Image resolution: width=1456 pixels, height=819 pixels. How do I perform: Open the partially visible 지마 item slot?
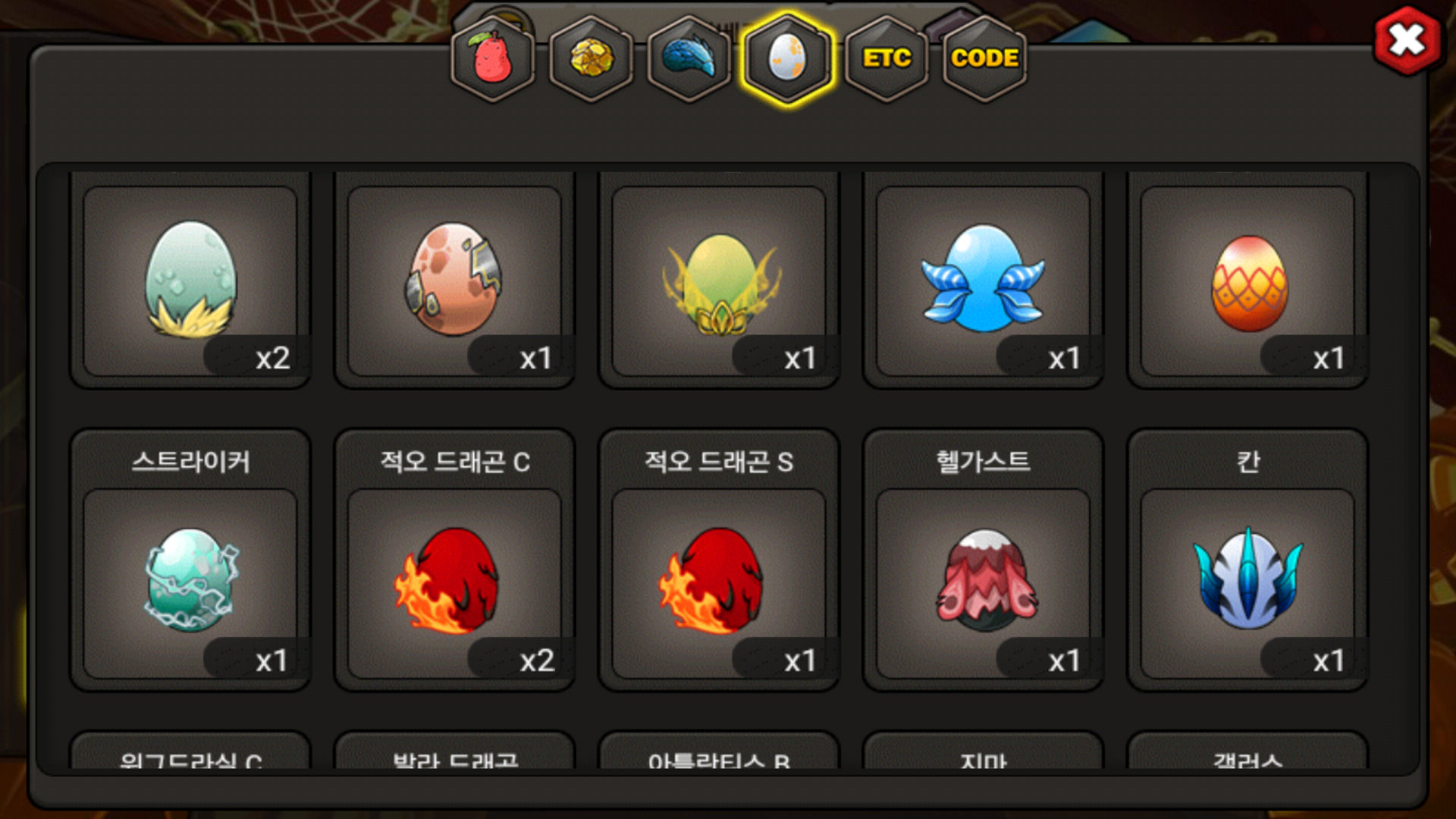(984, 751)
